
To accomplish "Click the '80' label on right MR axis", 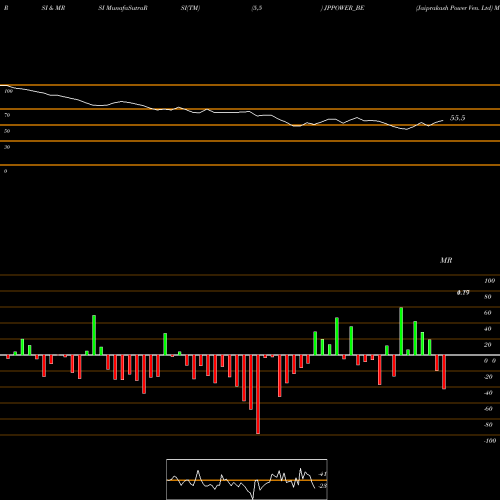I will click(488, 297).
